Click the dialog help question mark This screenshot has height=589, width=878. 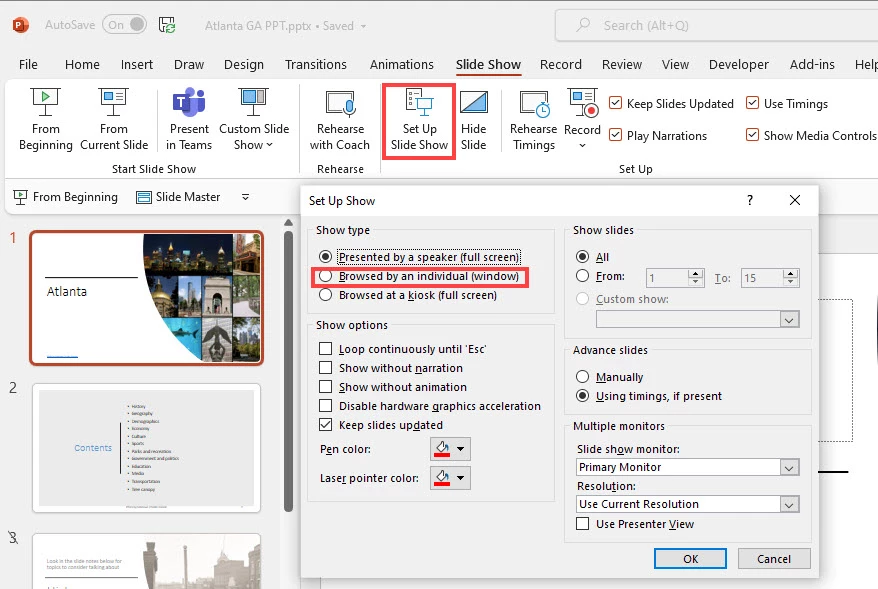click(x=750, y=200)
